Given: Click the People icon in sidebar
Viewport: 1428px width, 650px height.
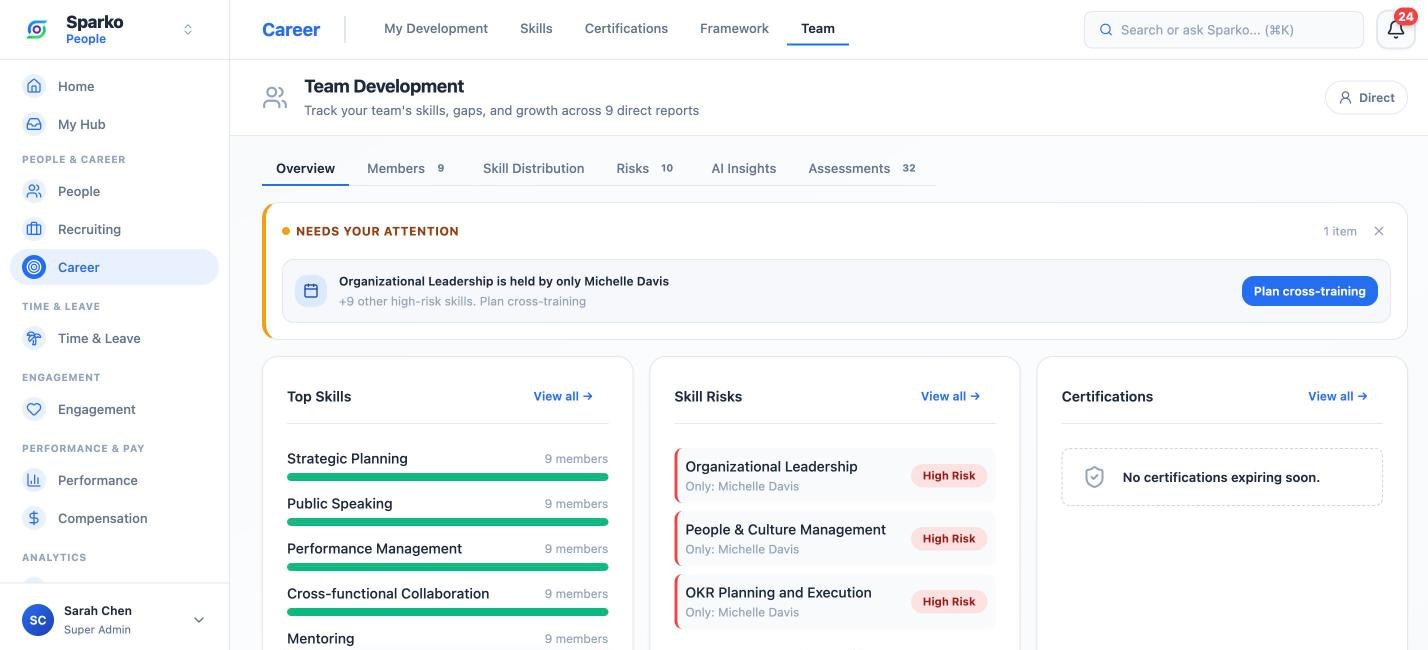Looking at the screenshot, I should (x=34, y=191).
